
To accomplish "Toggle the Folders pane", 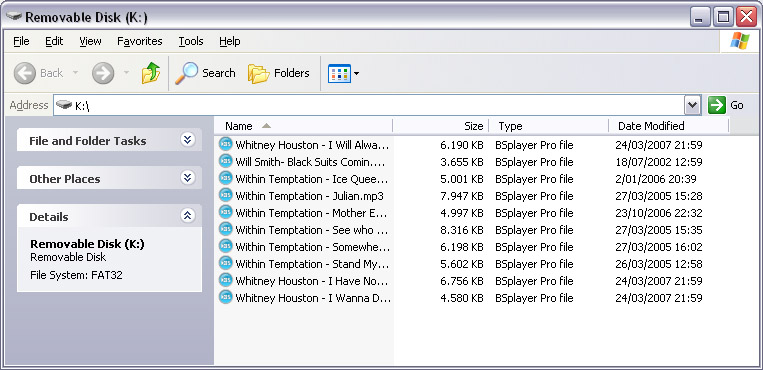I will pyautogui.click(x=278, y=73).
